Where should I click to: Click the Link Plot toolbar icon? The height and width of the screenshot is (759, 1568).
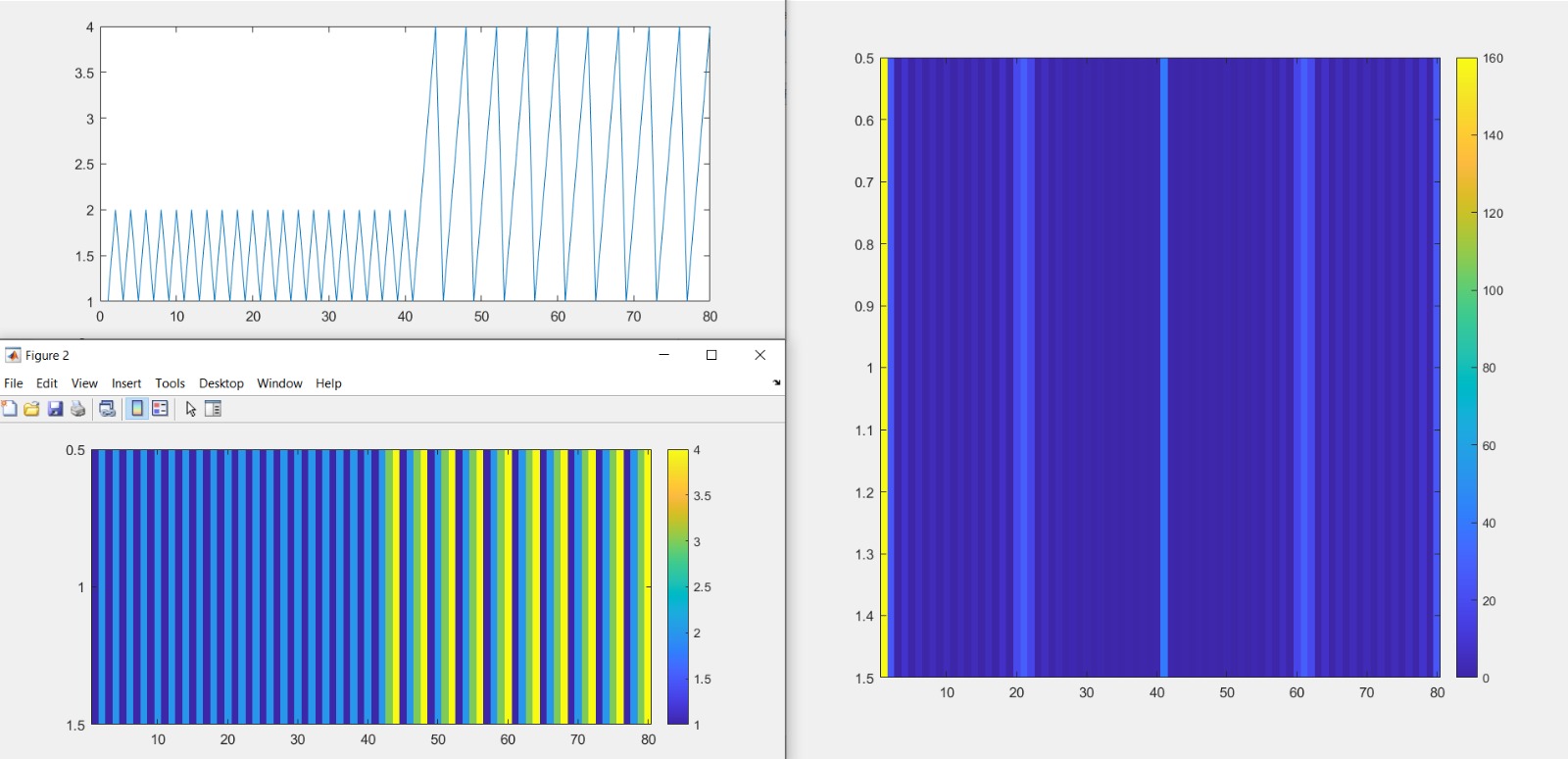pos(108,409)
